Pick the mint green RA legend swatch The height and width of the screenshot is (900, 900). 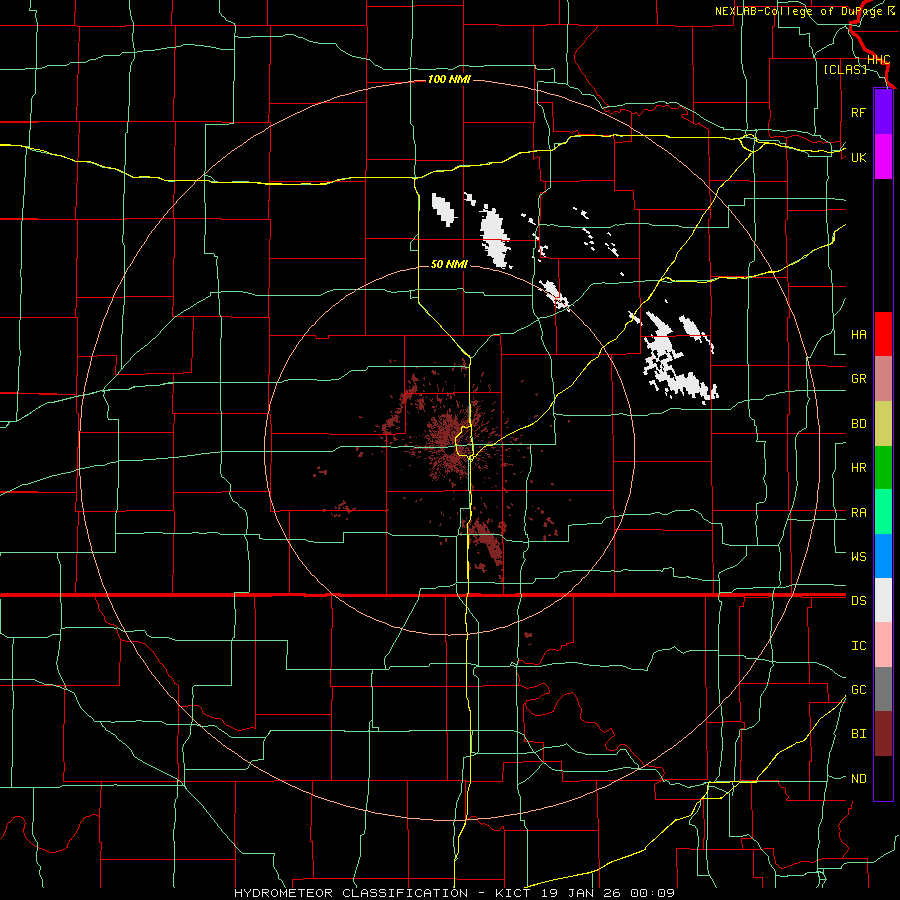pos(883,512)
